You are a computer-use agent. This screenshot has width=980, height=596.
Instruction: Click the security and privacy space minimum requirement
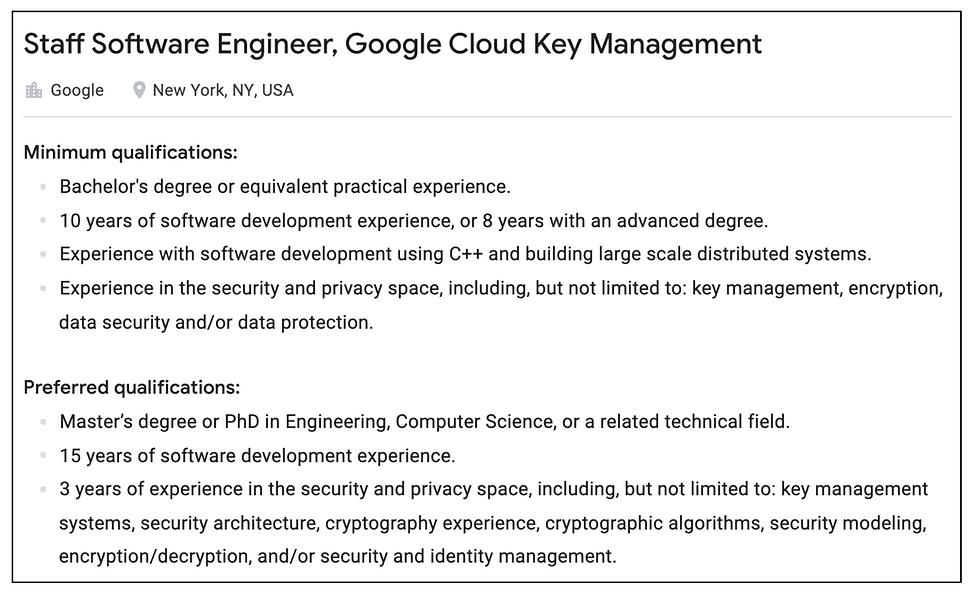click(501, 289)
